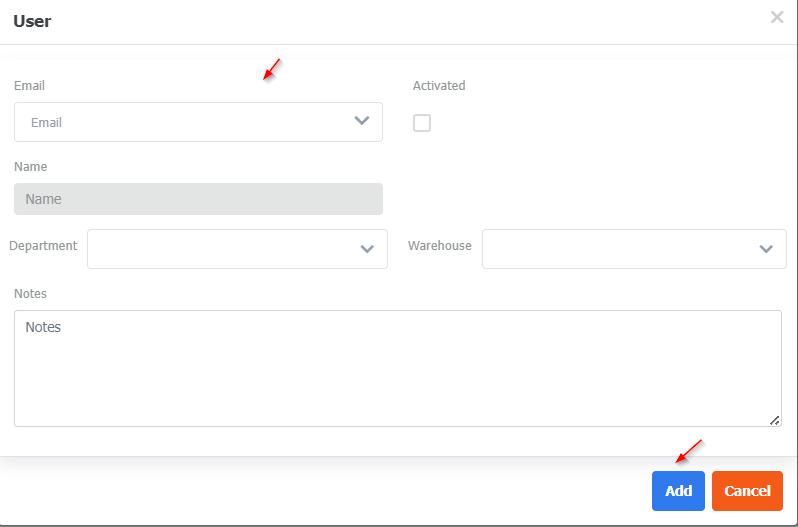
Task: Click into the Notes text area
Action: [x=397, y=368]
